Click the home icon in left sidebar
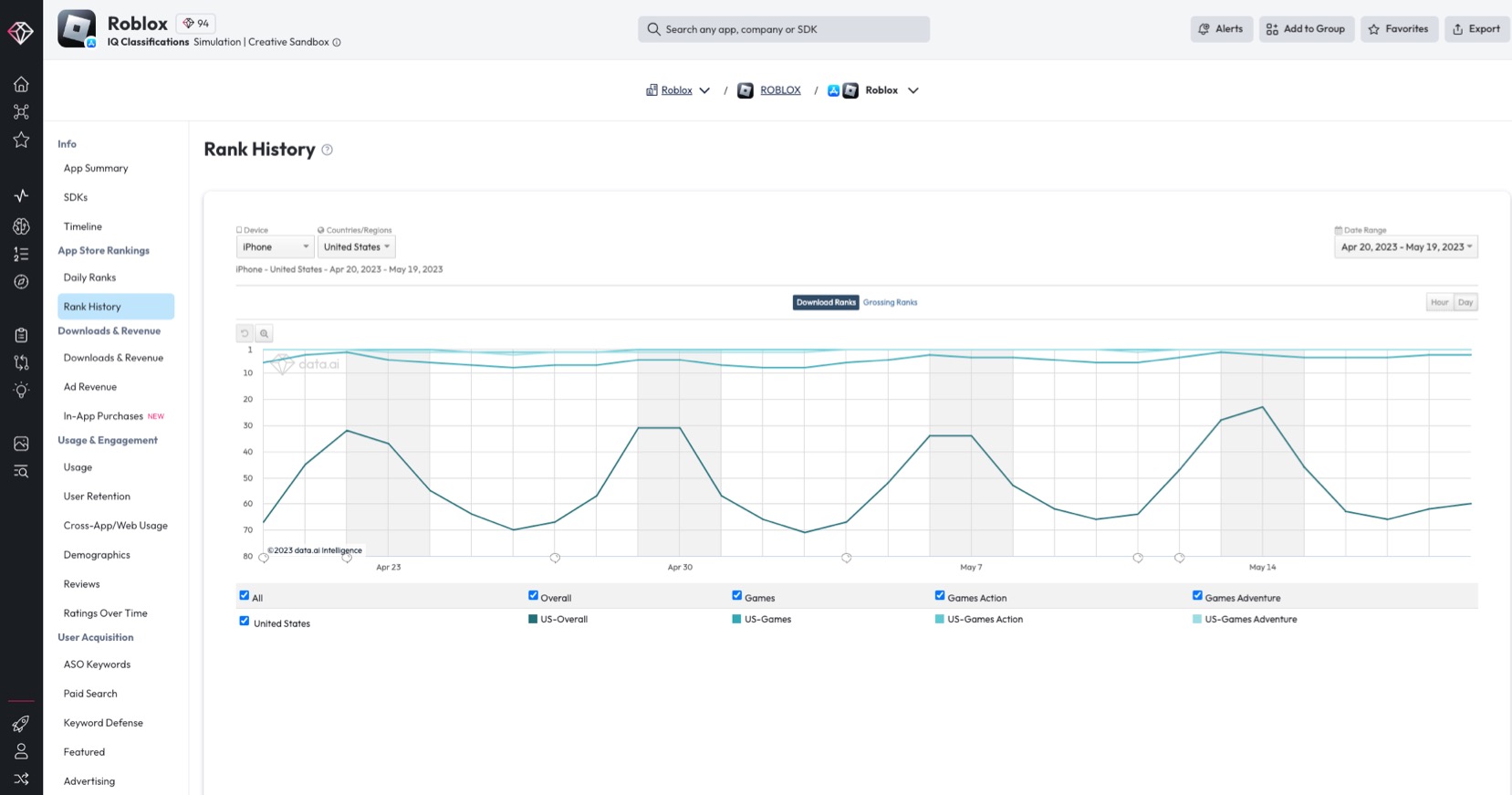The height and width of the screenshot is (795, 1512). (21, 84)
